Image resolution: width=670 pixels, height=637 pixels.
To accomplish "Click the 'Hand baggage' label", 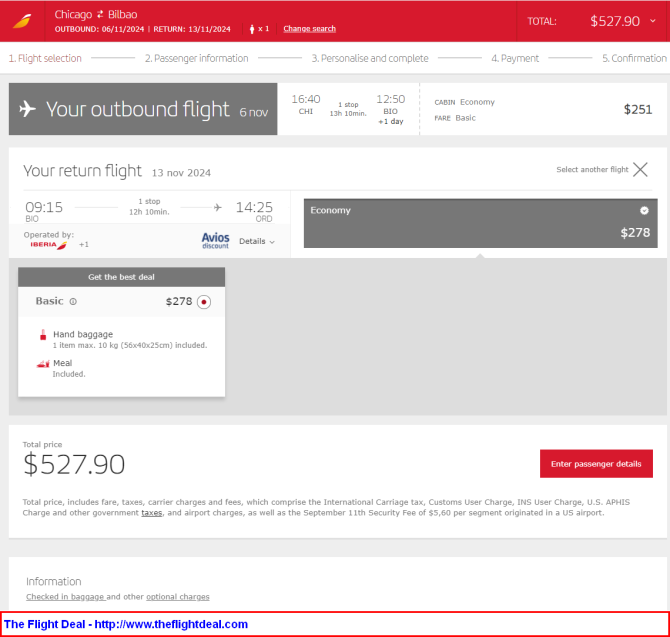I will [x=83, y=335].
